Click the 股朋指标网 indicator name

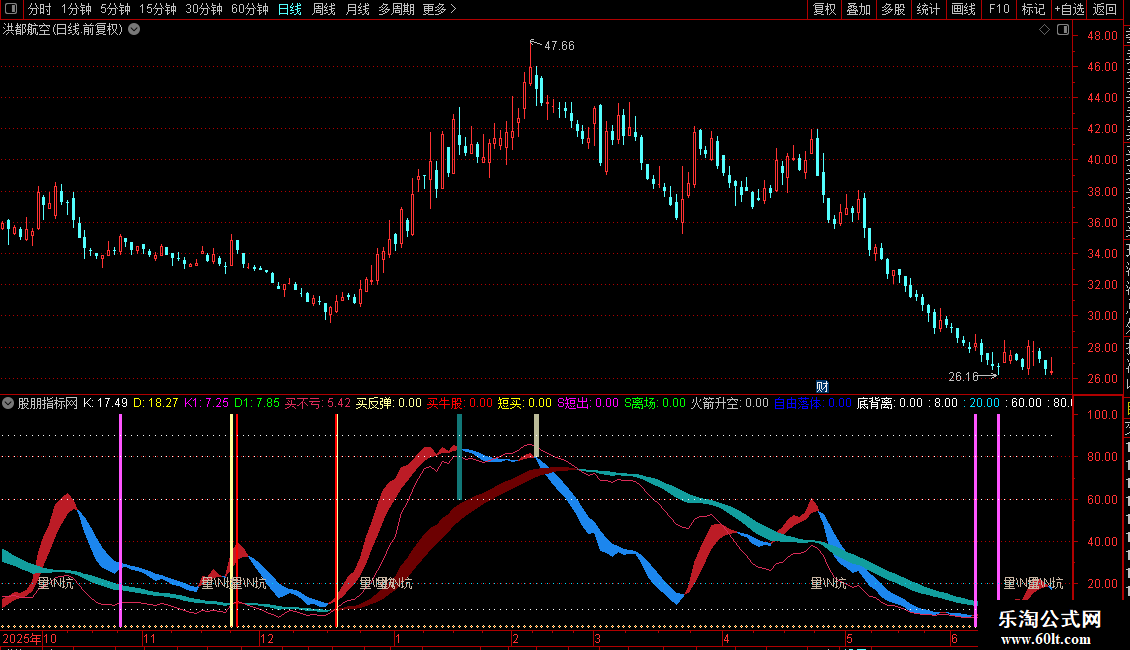point(48,403)
